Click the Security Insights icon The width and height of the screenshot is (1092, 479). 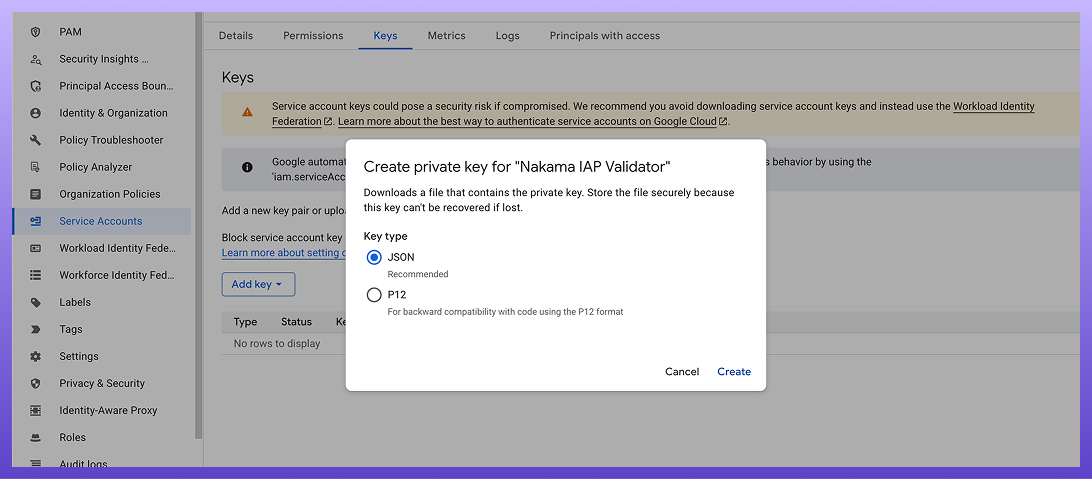coord(36,59)
